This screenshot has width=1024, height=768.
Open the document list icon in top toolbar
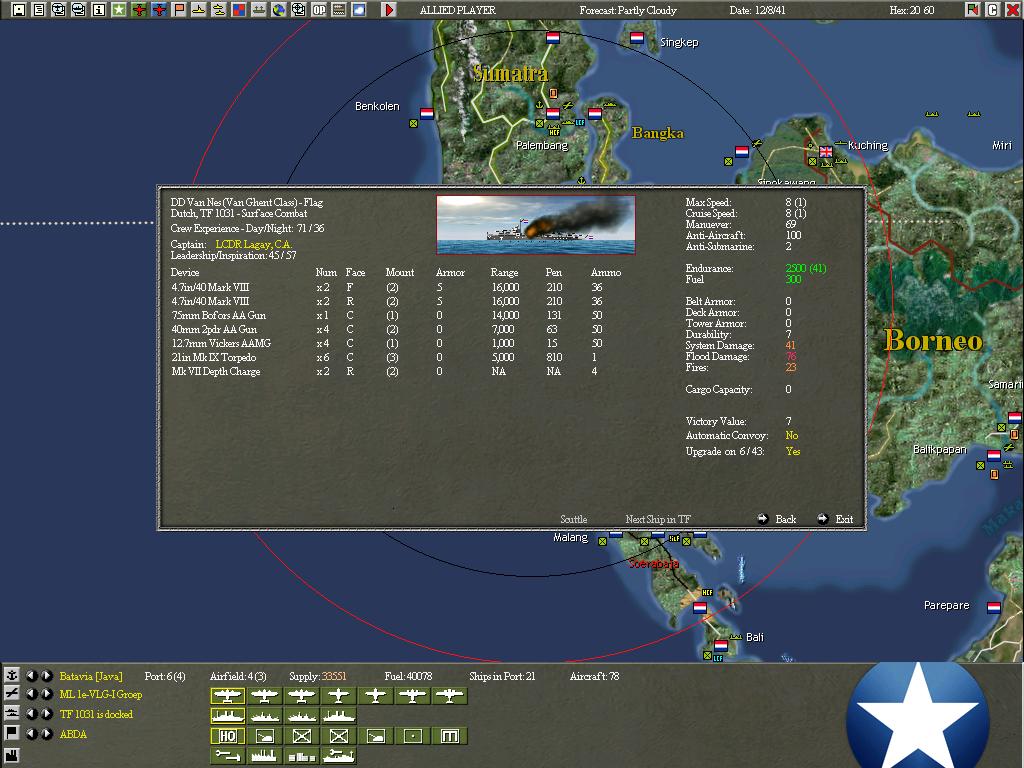[x=39, y=10]
